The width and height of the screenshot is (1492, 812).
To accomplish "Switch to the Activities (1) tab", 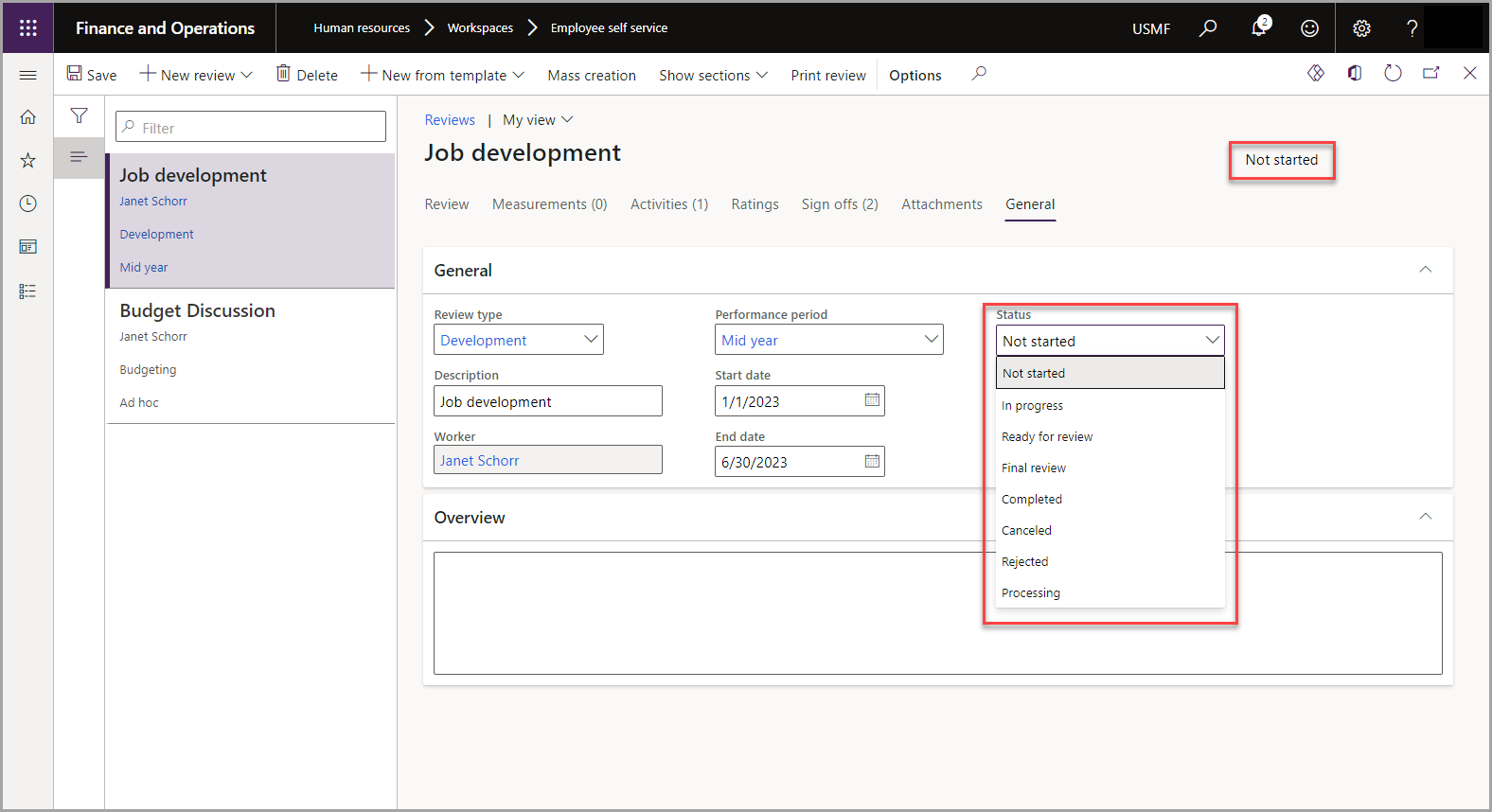I will tap(669, 204).
